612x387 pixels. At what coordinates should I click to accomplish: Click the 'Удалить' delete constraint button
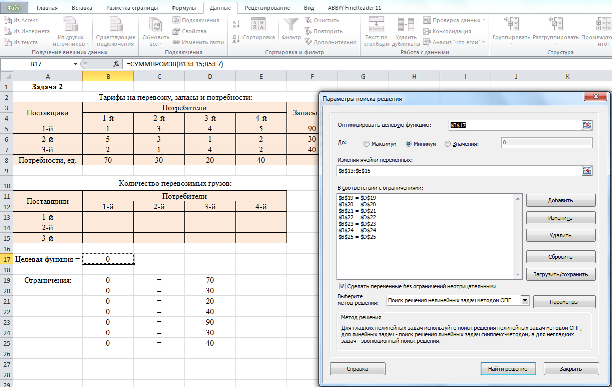(561, 235)
